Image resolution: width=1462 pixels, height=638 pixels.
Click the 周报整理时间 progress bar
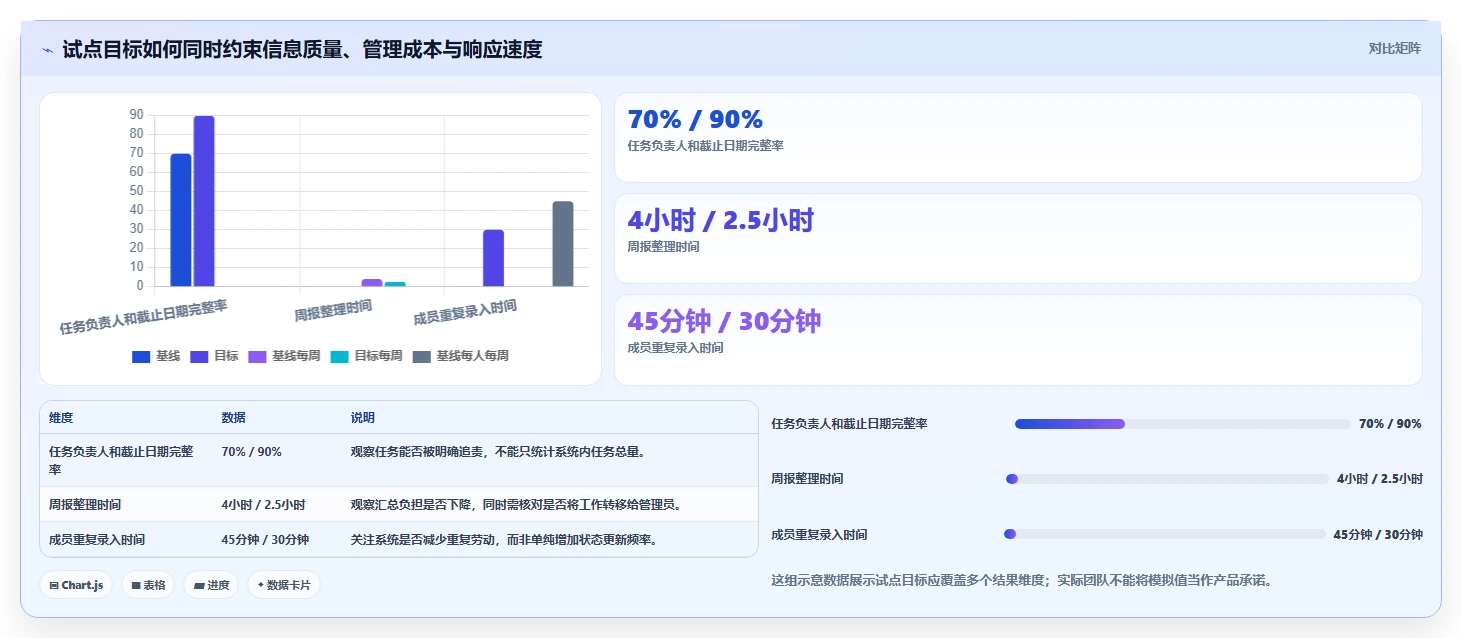pyautogui.click(x=1167, y=479)
